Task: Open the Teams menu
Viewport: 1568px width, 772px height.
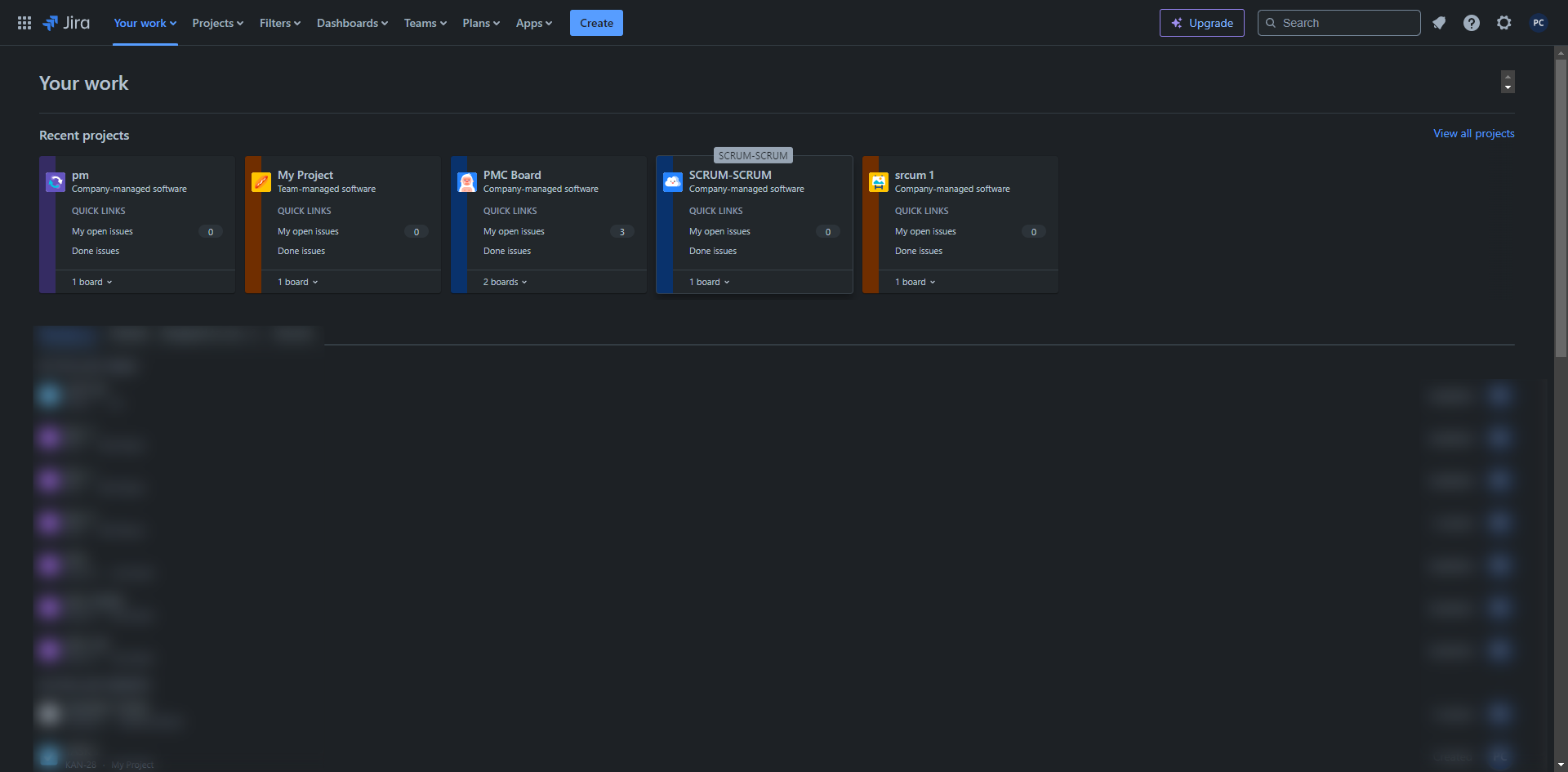Action: pos(425,23)
